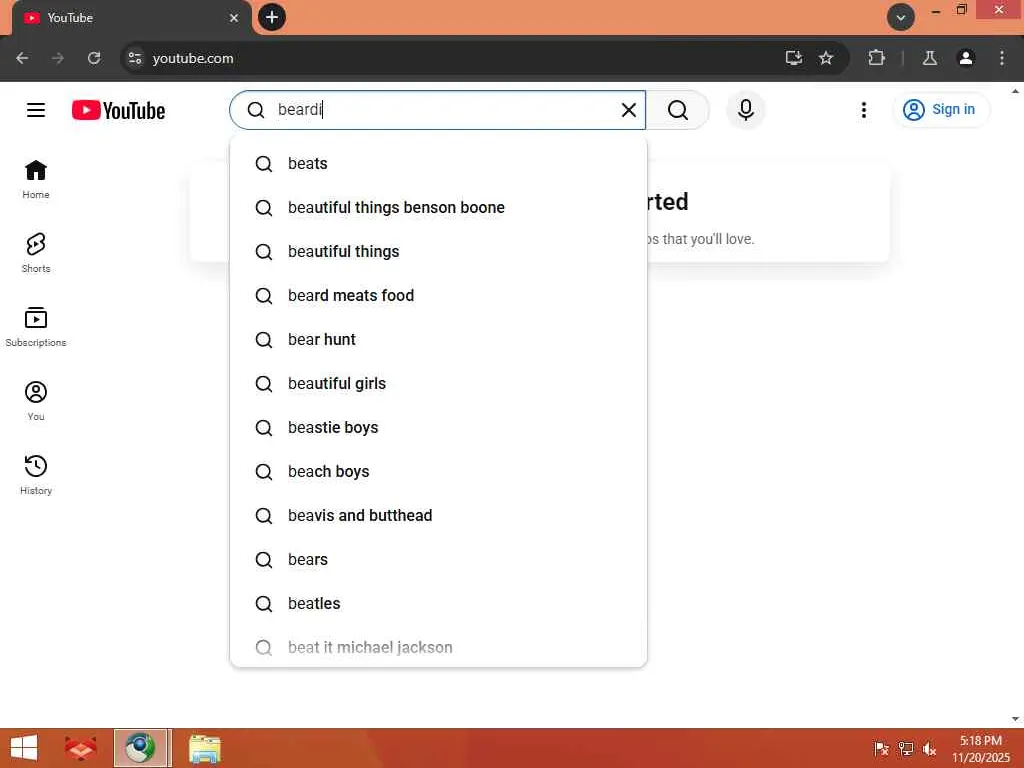This screenshot has height=768, width=1024.
Task: Open the Windows Start menu
Action: (24, 748)
